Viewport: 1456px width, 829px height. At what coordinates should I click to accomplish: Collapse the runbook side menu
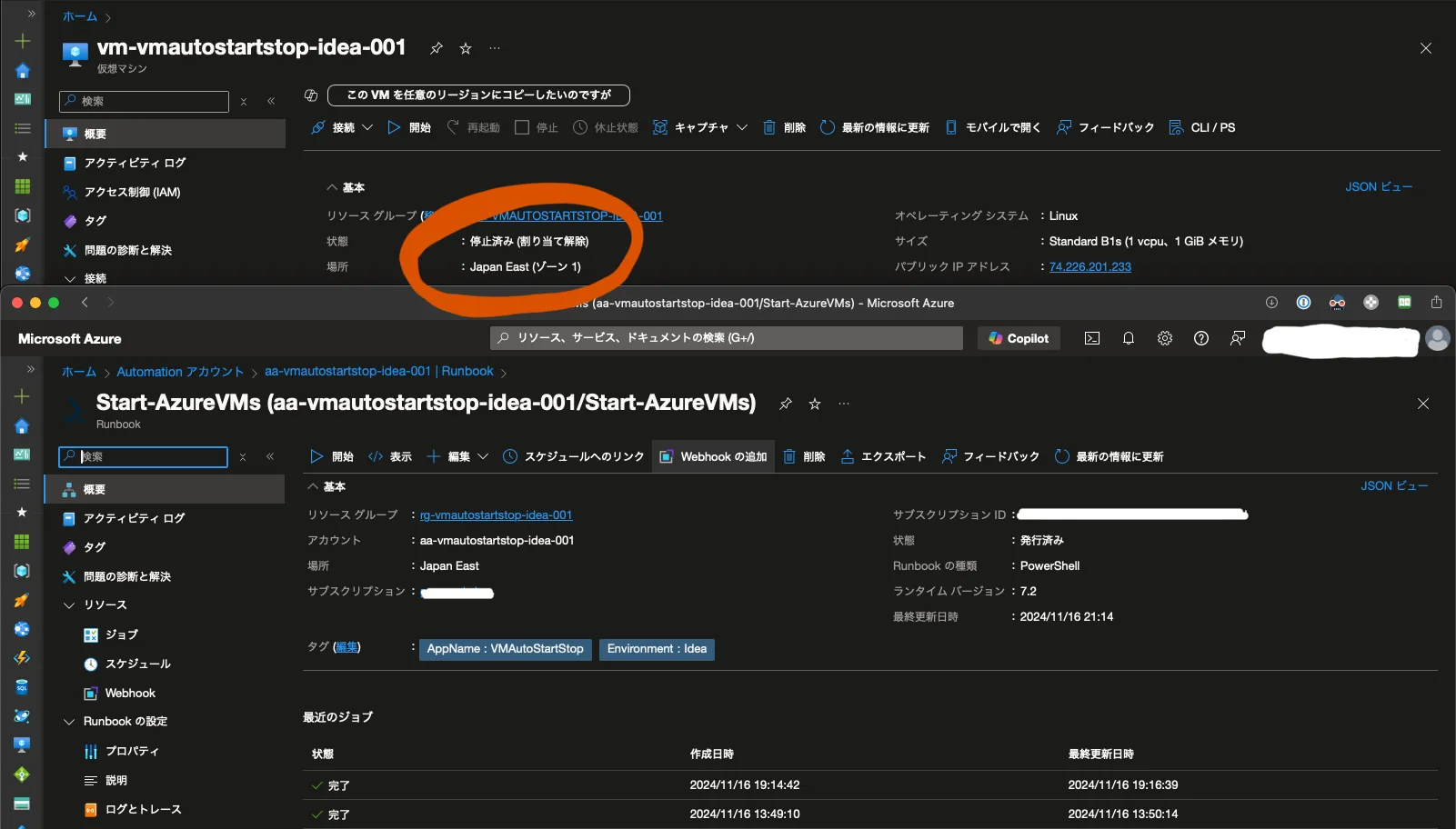click(x=270, y=457)
